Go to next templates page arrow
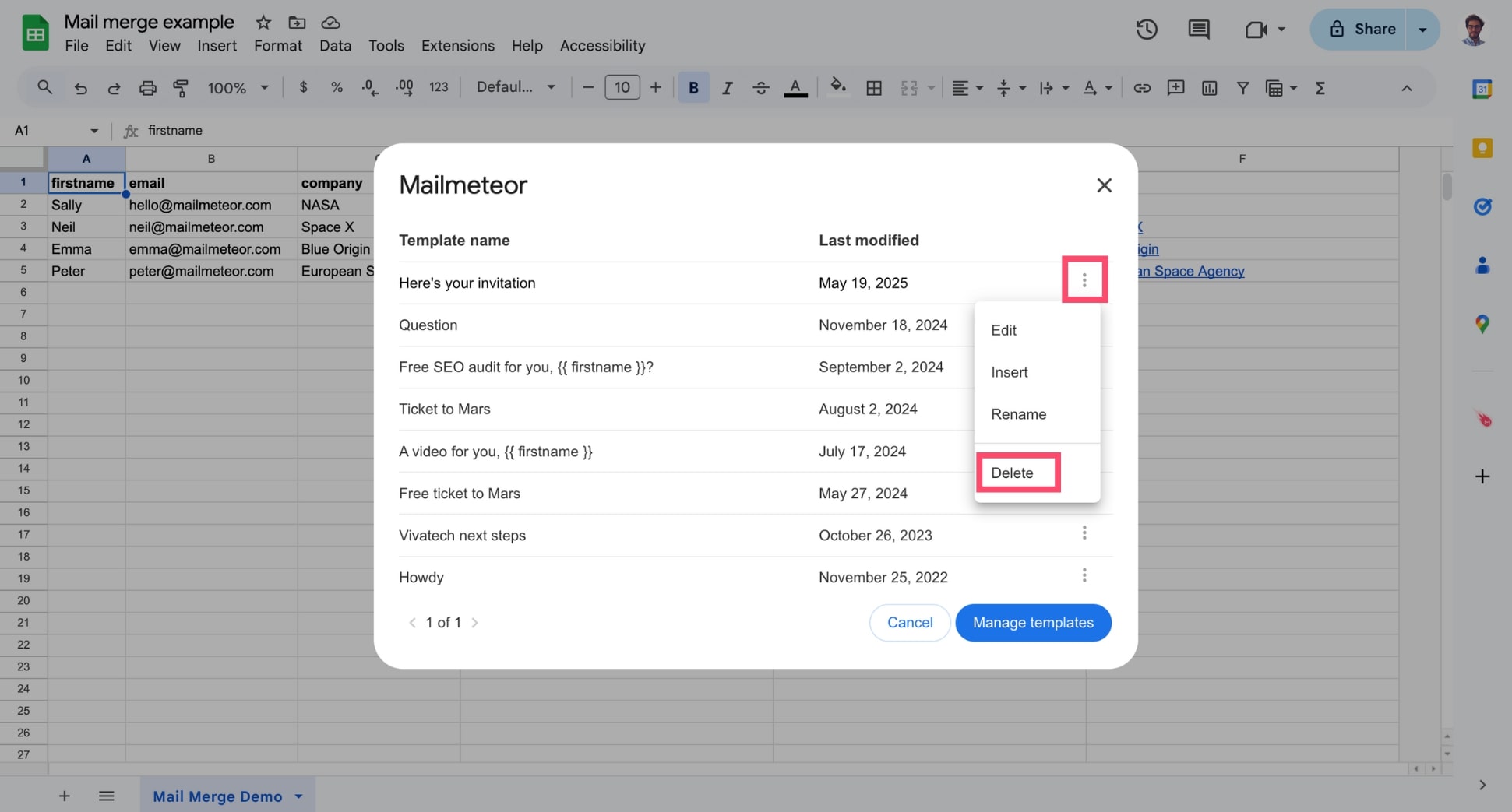 (474, 623)
